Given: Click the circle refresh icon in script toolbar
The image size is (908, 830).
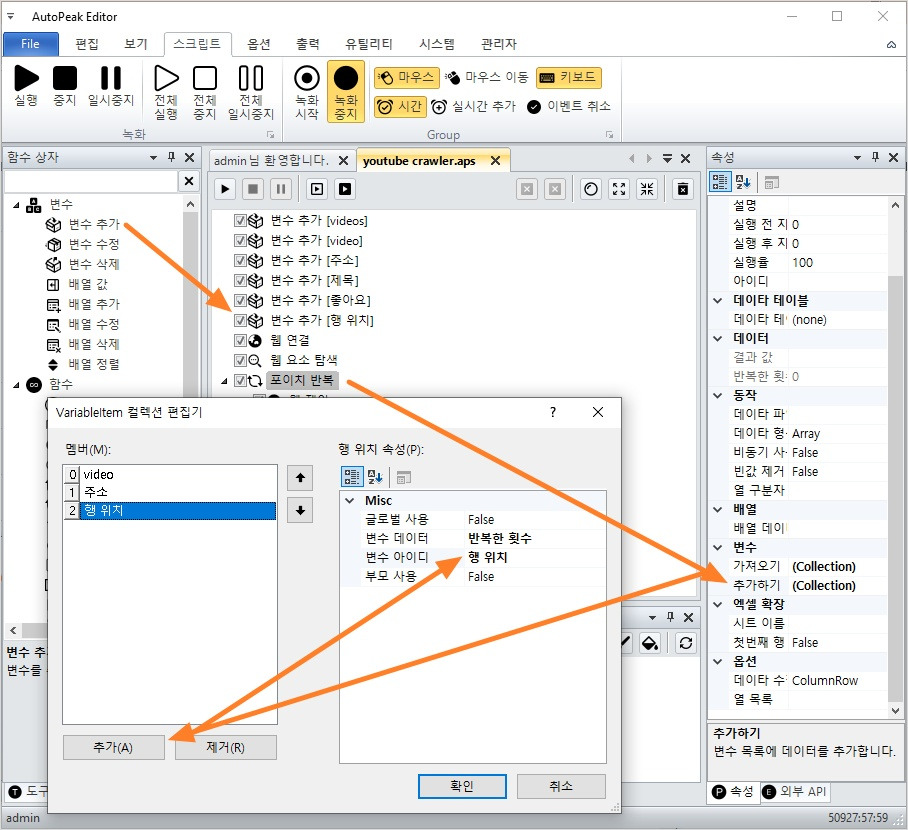Looking at the screenshot, I should pos(591,189).
